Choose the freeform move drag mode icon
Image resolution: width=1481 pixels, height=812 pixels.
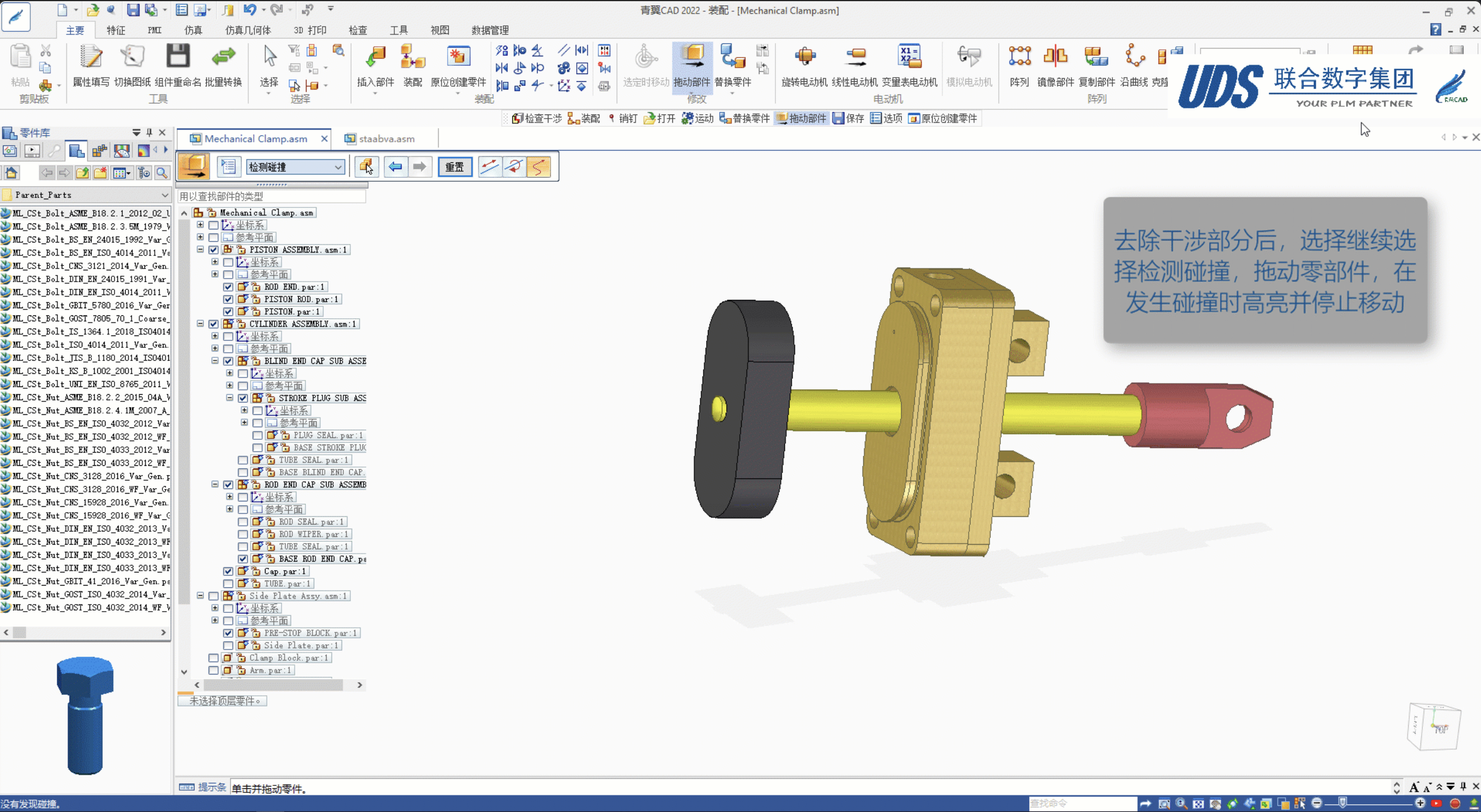click(538, 167)
